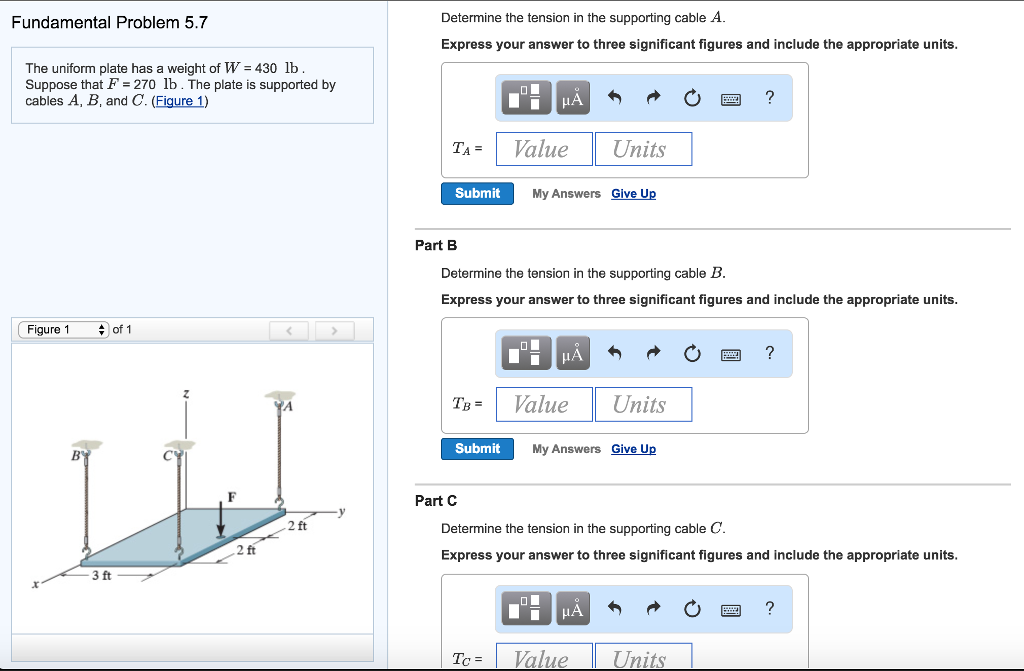Open the Figure 1 selector dropdown

tap(63, 329)
